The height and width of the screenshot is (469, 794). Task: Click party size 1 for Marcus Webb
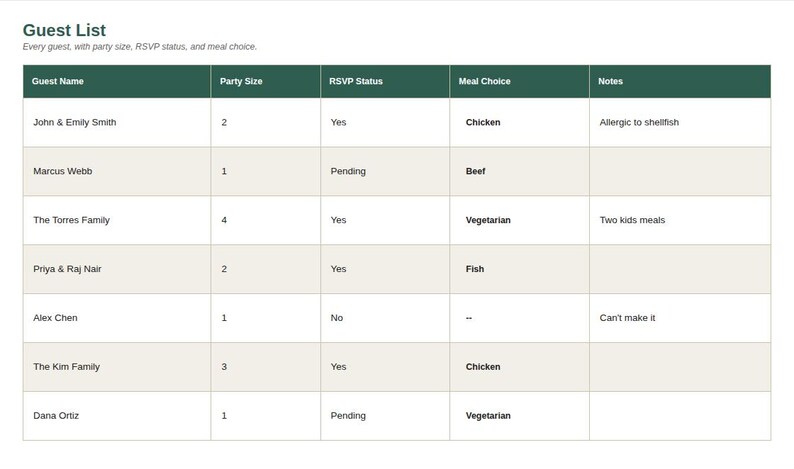[266, 171]
